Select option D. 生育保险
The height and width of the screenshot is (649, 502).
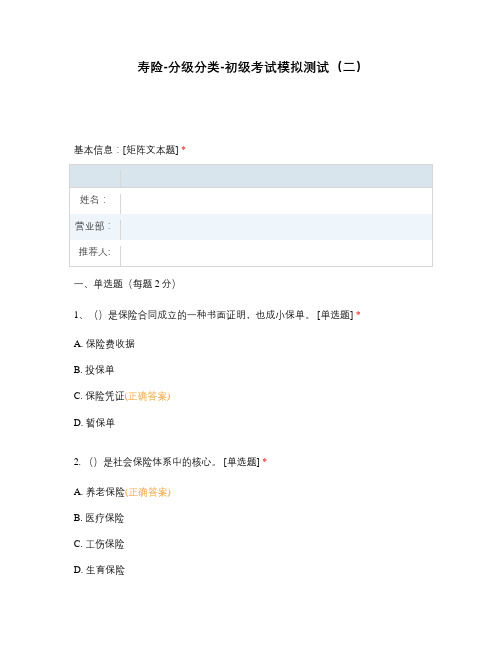click(99, 570)
